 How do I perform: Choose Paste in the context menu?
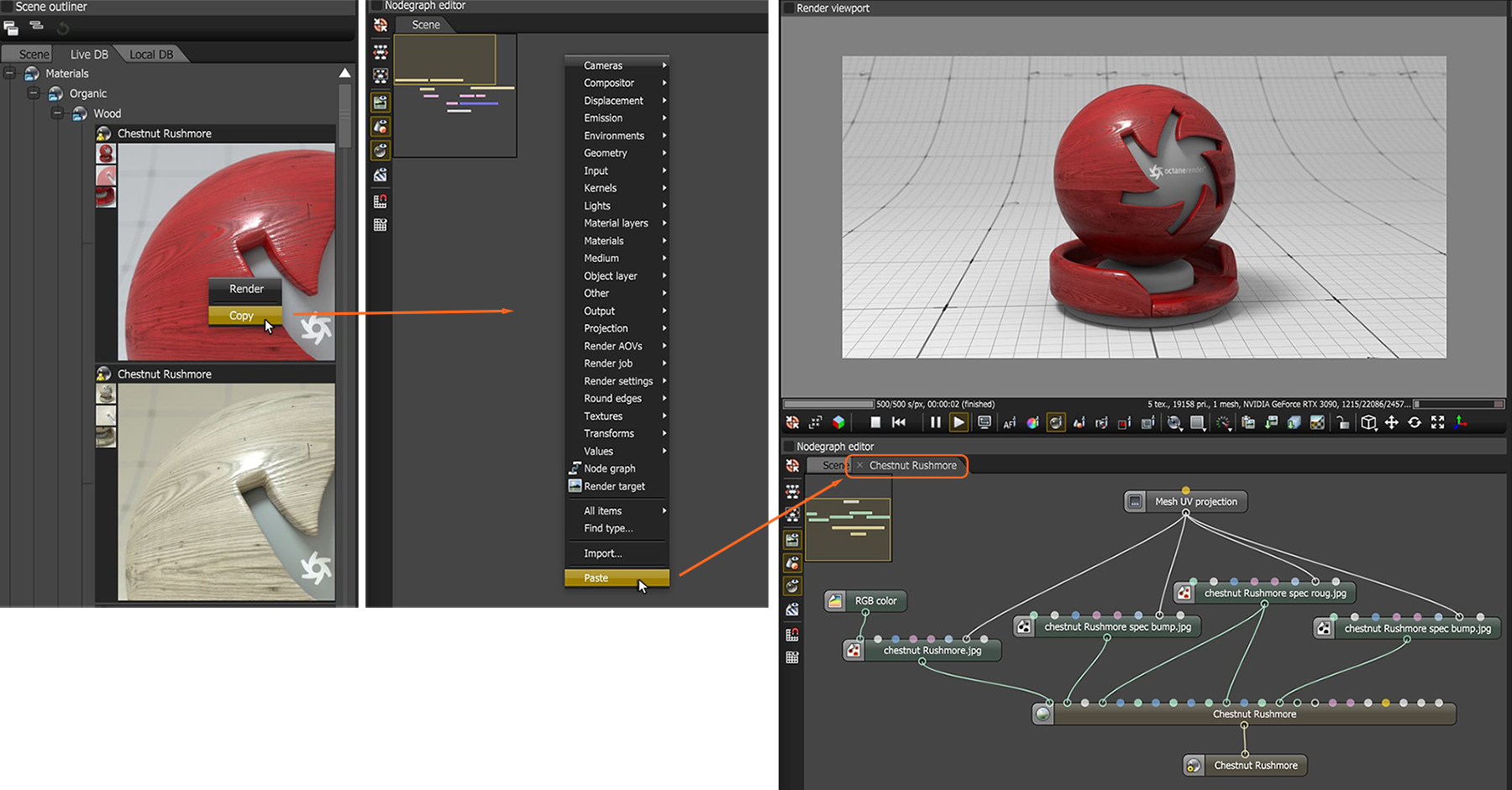(617, 578)
